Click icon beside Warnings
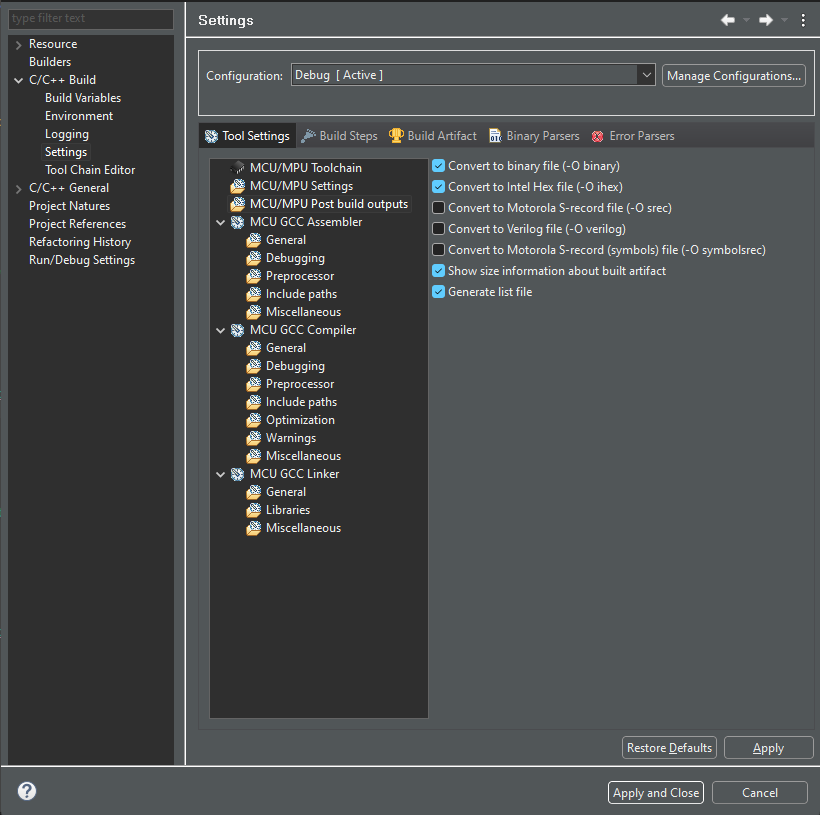Image resolution: width=820 pixels, height=815 pixels. click(254, 438)
